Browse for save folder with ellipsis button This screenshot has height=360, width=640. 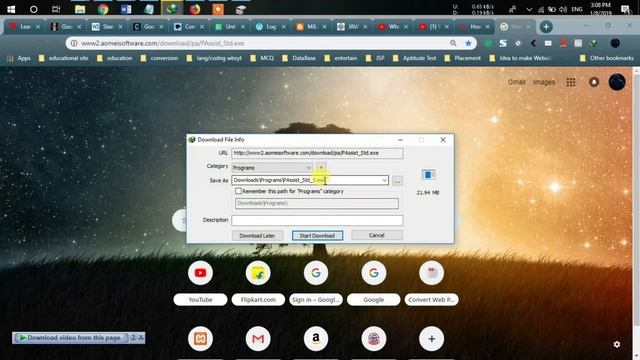coord(397,181)
